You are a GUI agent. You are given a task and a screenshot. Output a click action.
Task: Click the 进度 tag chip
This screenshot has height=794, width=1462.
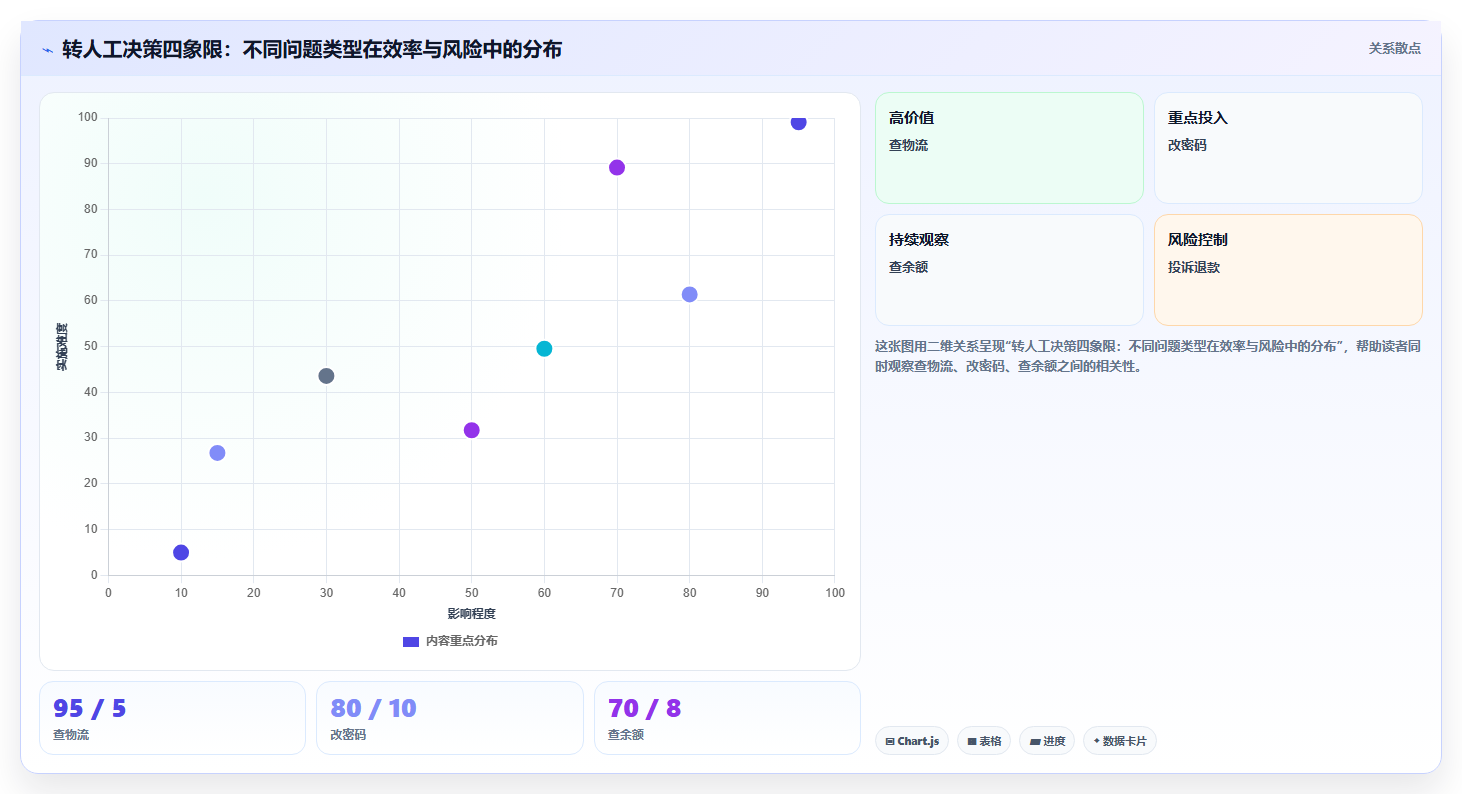pos(1047,741)
